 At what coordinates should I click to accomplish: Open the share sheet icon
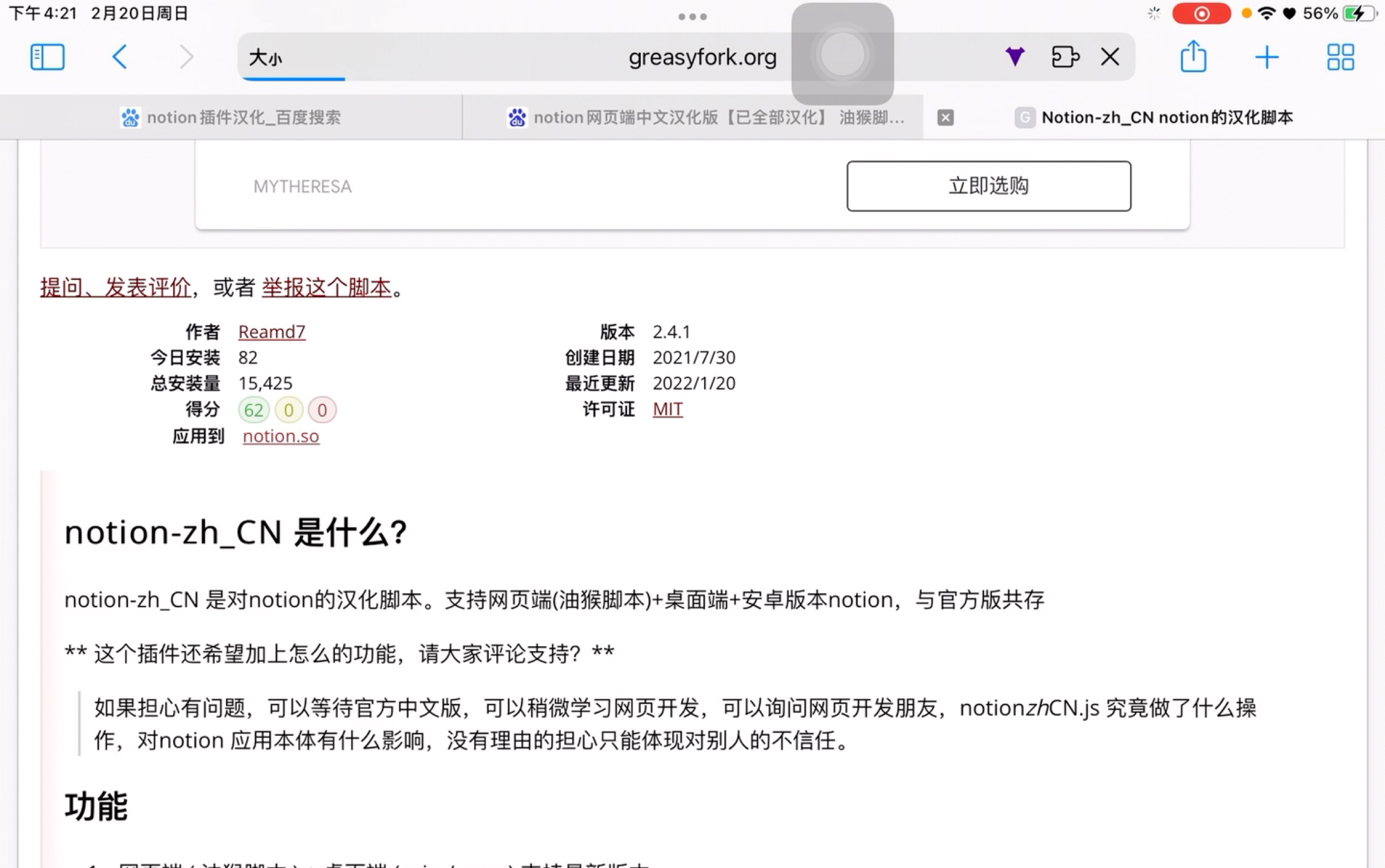1193,56
